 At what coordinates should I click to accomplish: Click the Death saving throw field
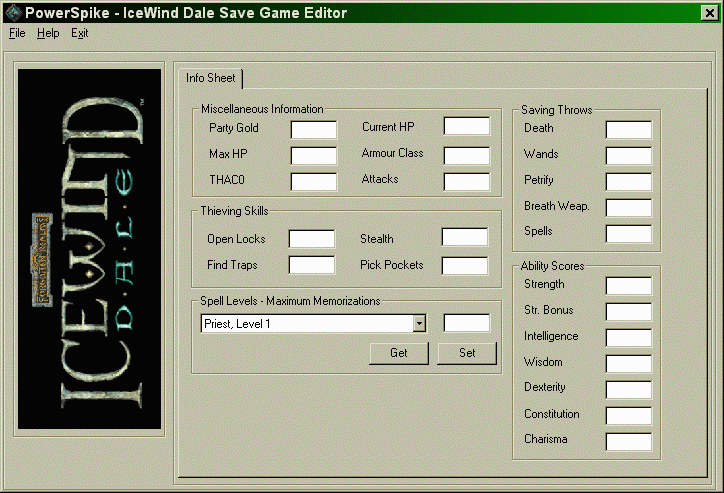click(628, 130)
